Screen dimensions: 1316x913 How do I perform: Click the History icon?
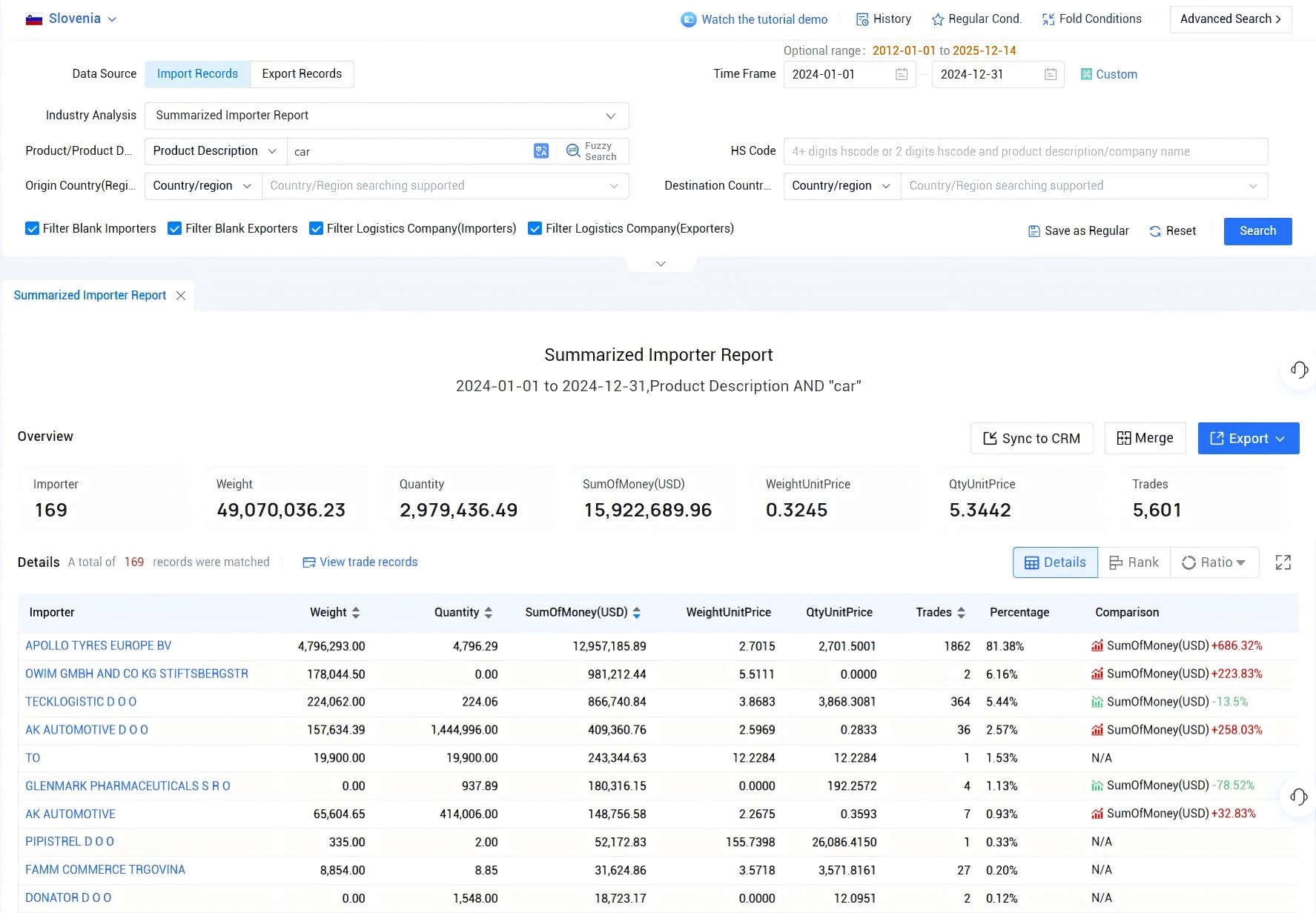tap(862, 20)
